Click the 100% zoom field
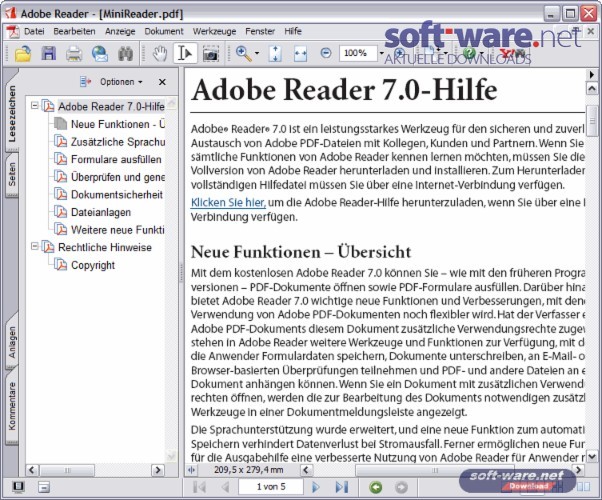The image size is (602, 500). 357,53
